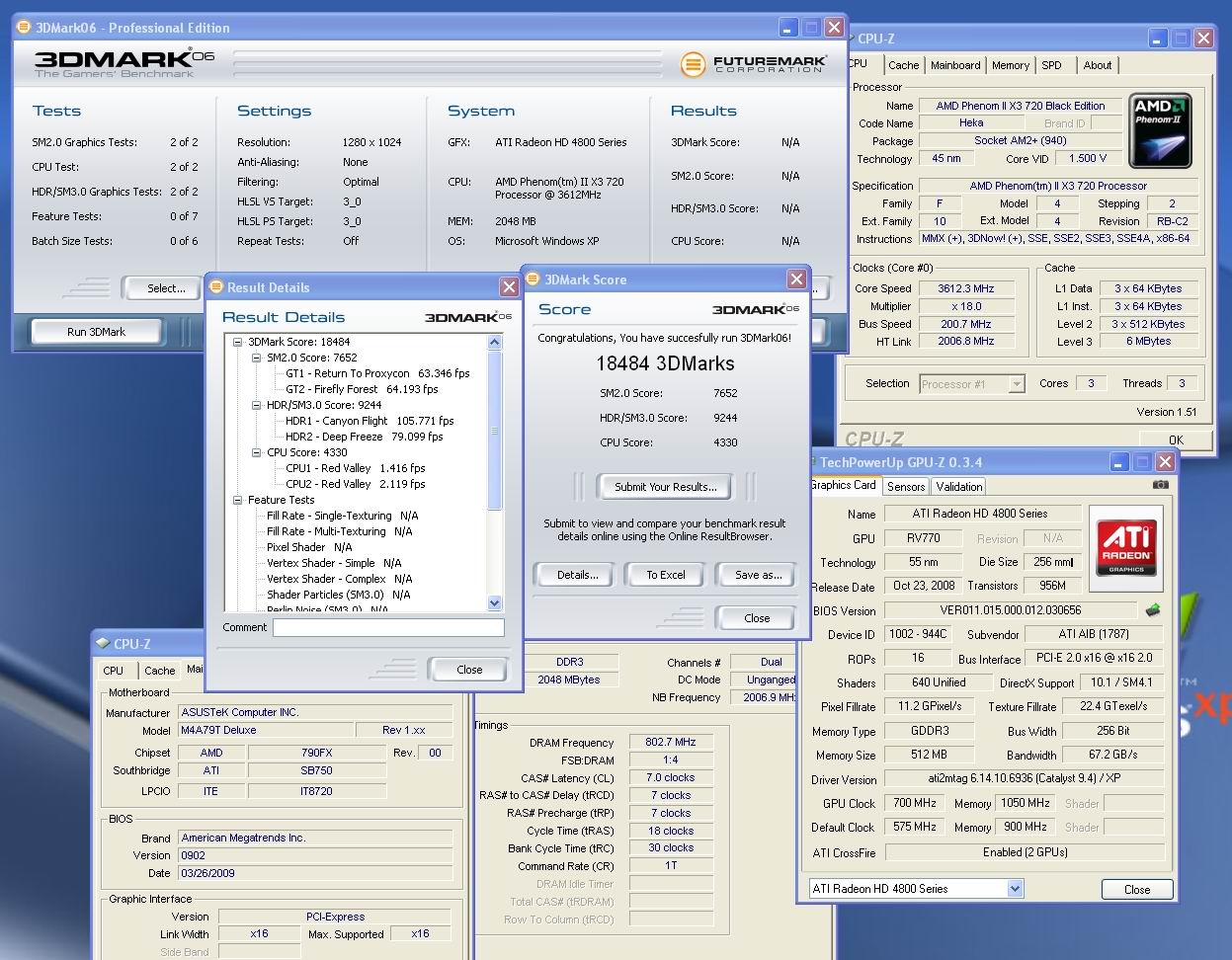
Task: Select the Pixel Shader N/A row
Action: tap(309, 547)
